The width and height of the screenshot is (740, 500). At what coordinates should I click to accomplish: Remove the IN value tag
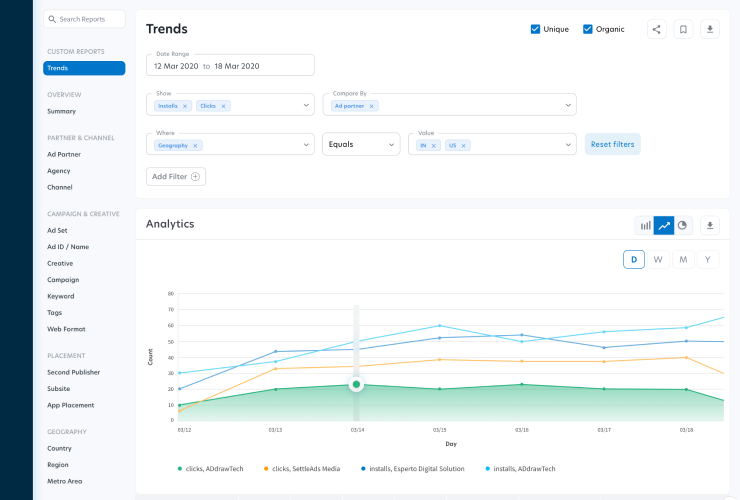pyautogui.click(x=433, y=146)
